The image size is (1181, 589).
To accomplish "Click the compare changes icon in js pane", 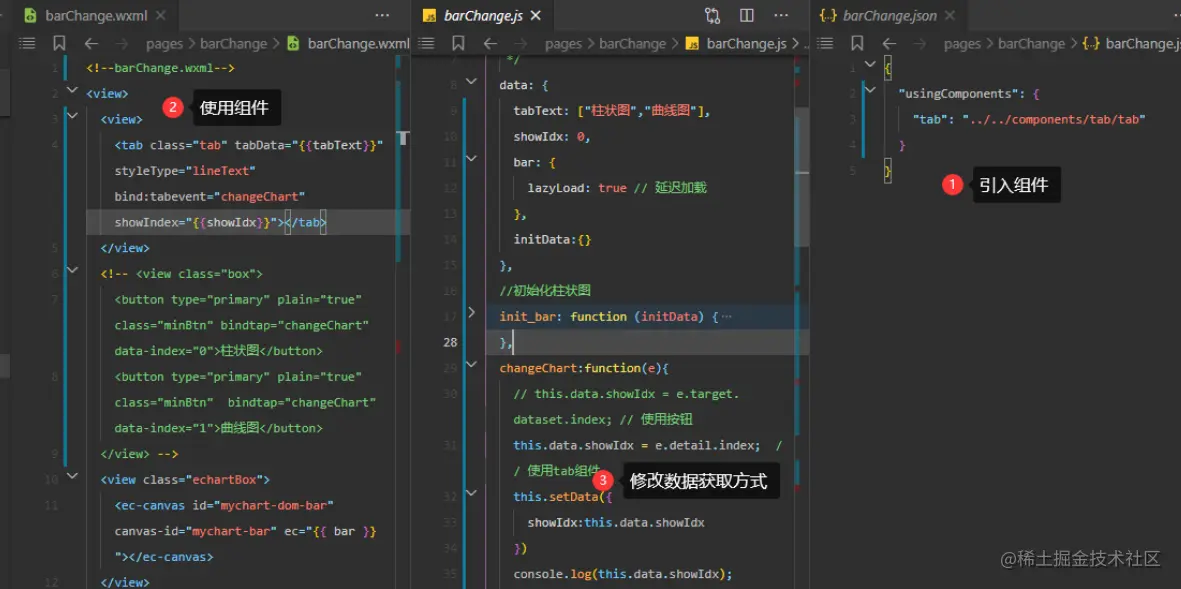I will [x=713, y=15].
